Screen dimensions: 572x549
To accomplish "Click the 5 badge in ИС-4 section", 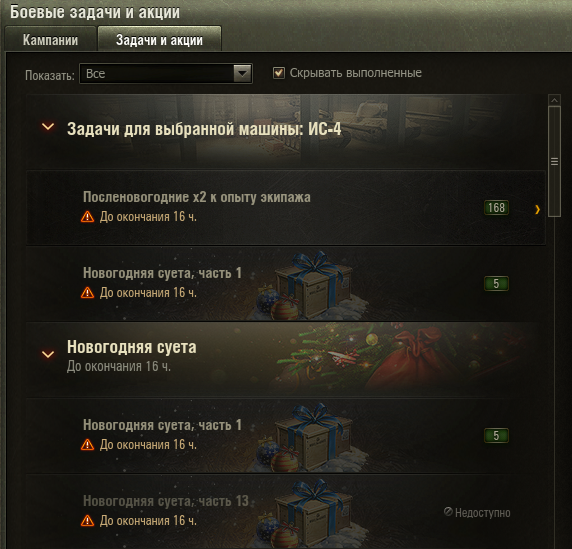I will click(496, 283).
